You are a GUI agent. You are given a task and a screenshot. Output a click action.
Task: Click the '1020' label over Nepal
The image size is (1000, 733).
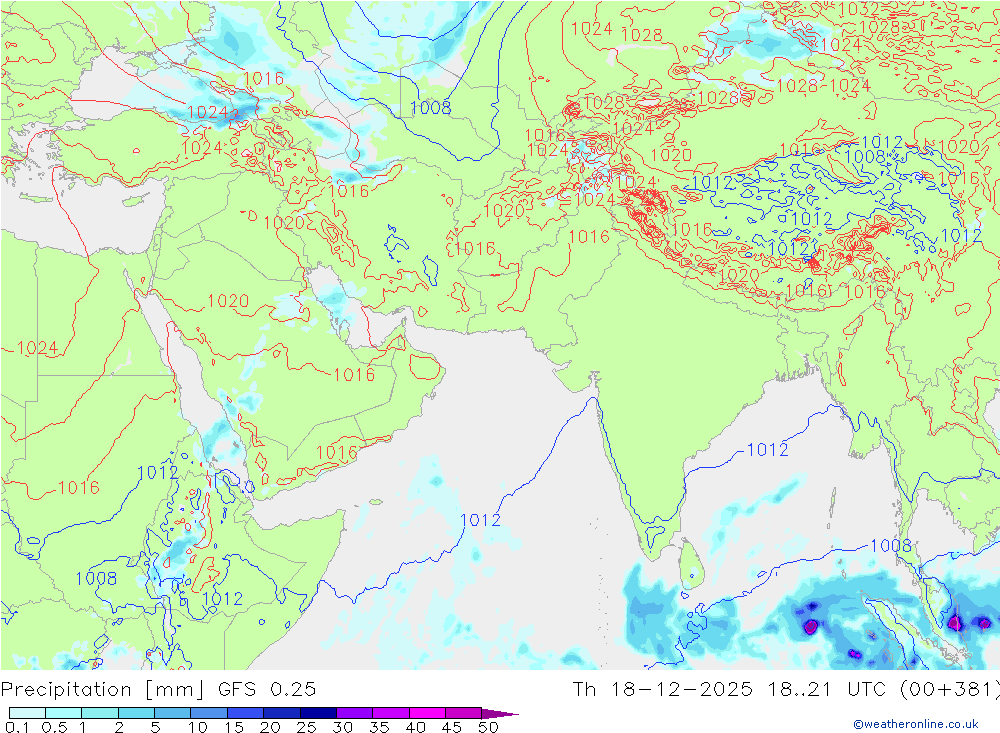click(x=738, y=276)
